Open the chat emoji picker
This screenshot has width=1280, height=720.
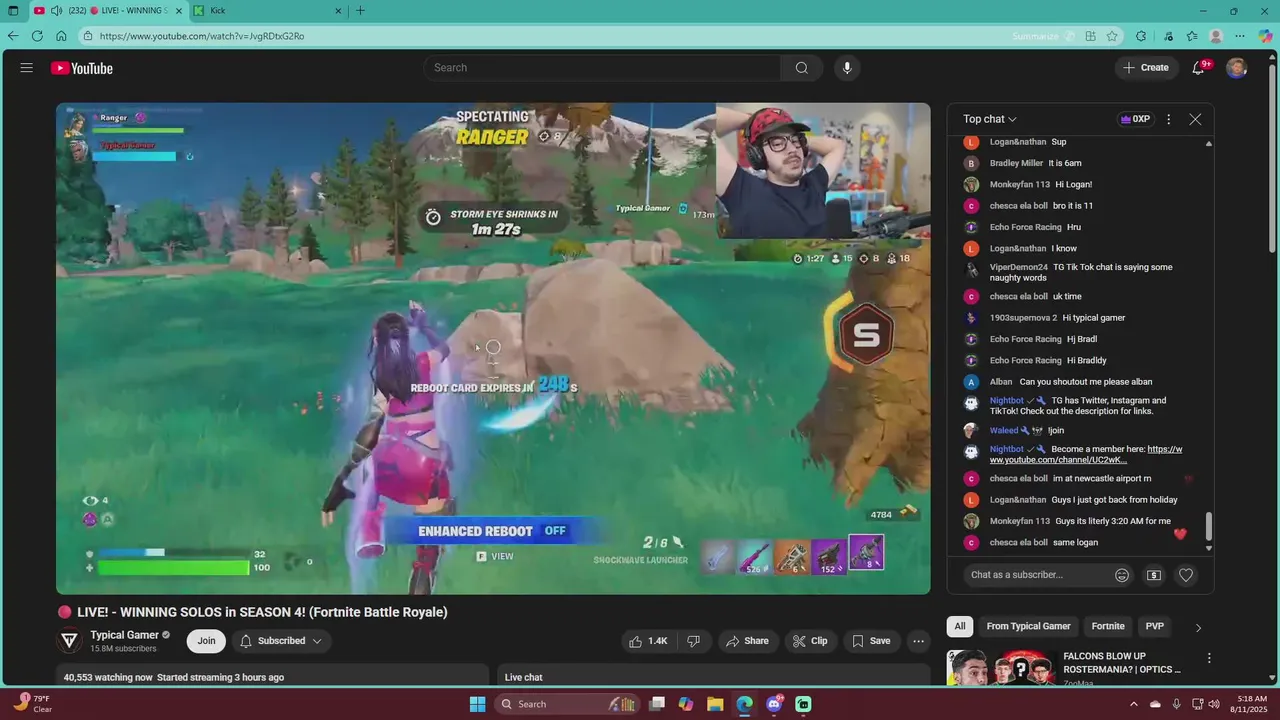[1122, 575]
